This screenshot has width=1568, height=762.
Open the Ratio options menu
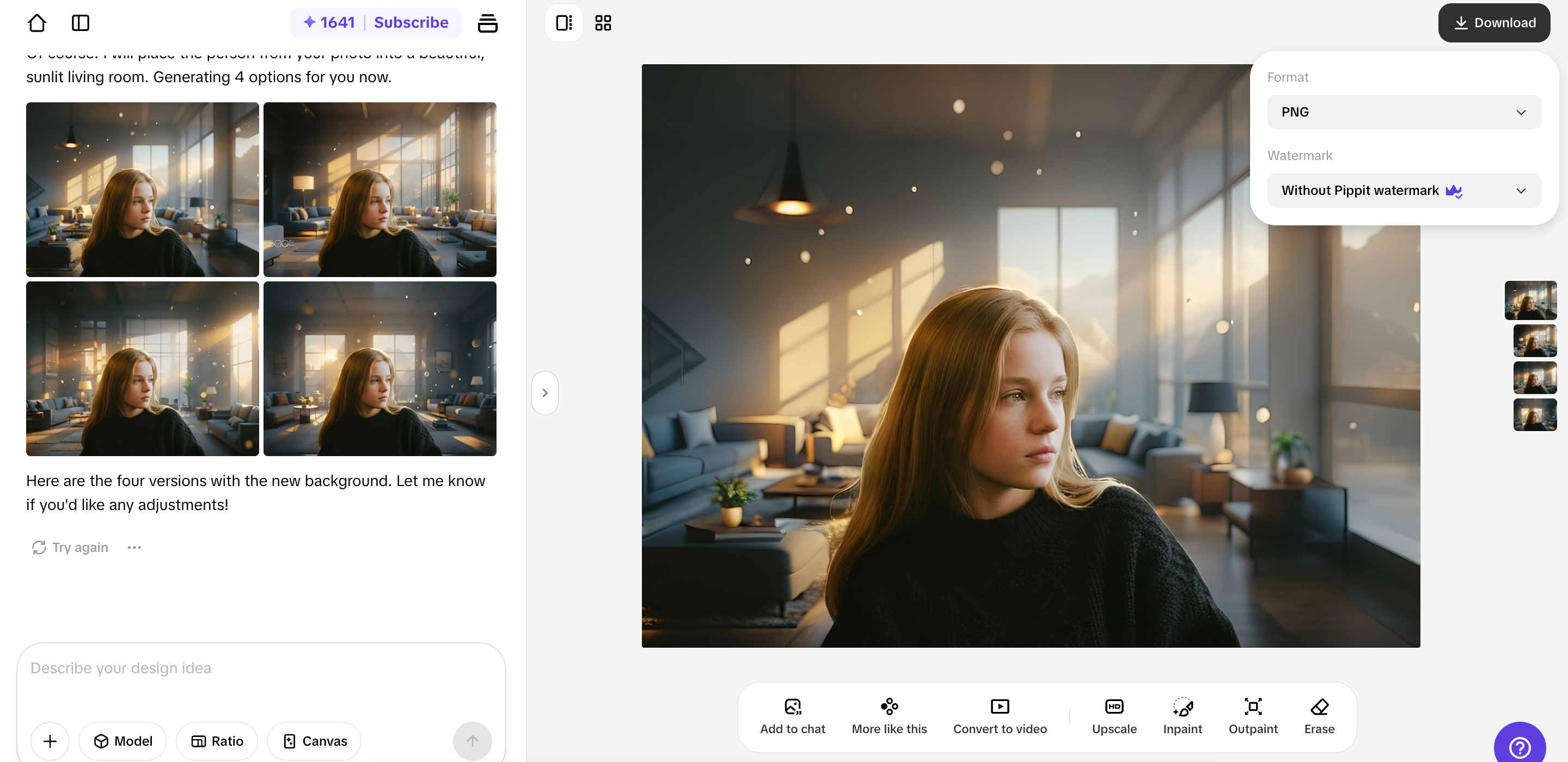pyautogui.click(x=217, y=741)
